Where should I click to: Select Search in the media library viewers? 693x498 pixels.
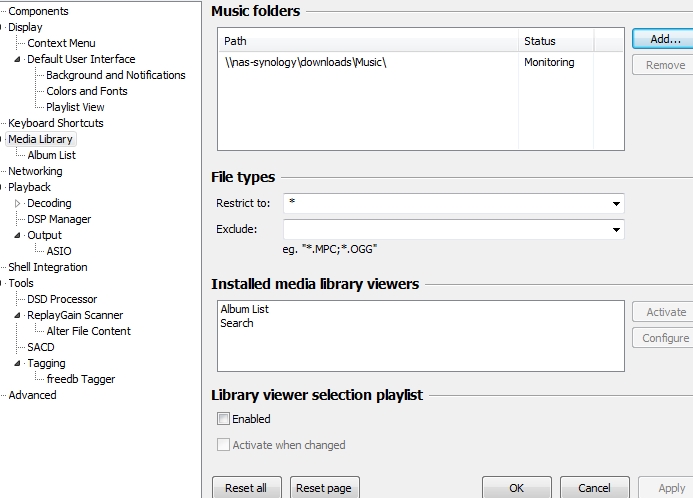click(237, 323)
